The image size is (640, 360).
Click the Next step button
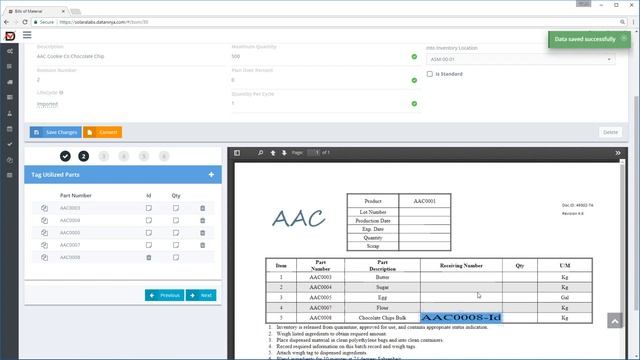201,295
